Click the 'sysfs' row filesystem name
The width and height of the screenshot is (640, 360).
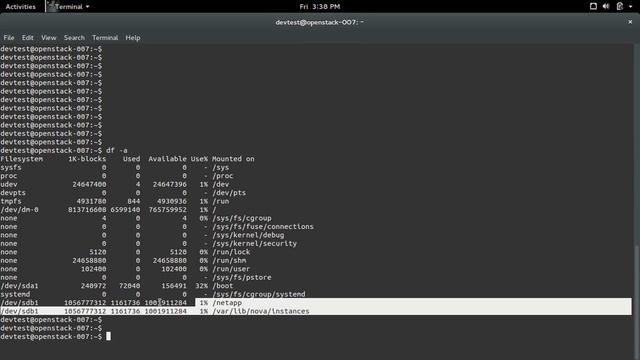[11, 168]
